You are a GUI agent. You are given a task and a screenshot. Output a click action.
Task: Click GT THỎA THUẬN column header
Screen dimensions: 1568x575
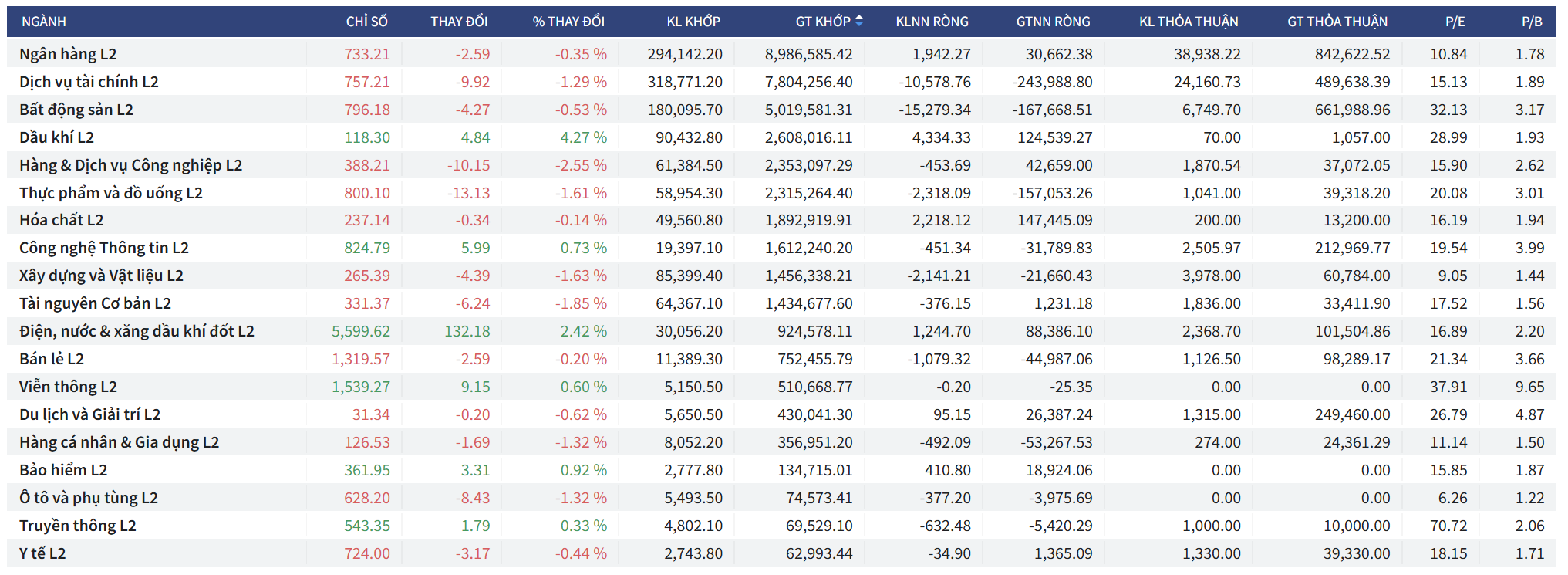pos(1337,22)
